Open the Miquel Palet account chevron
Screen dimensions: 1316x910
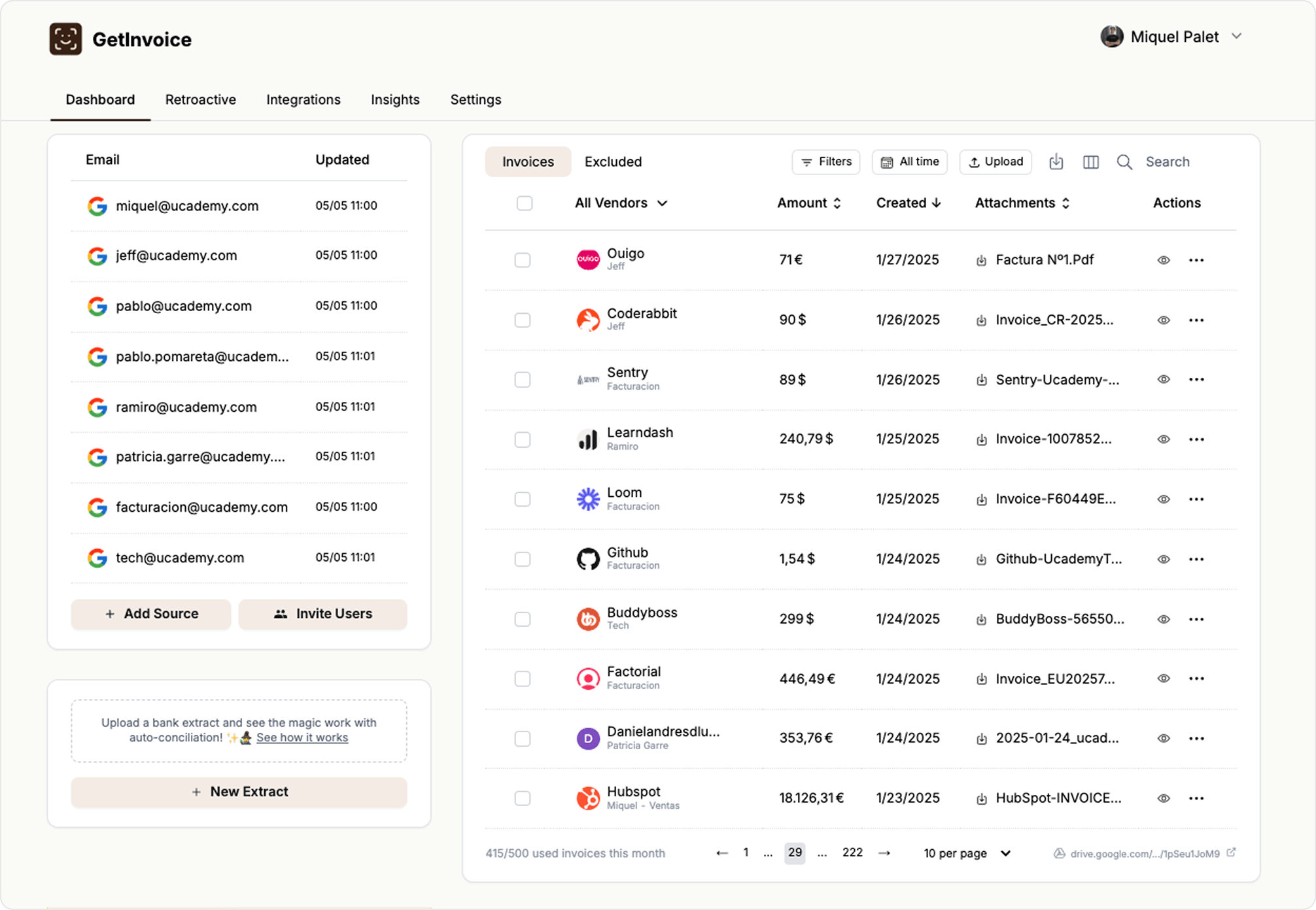pos(1236,37)
